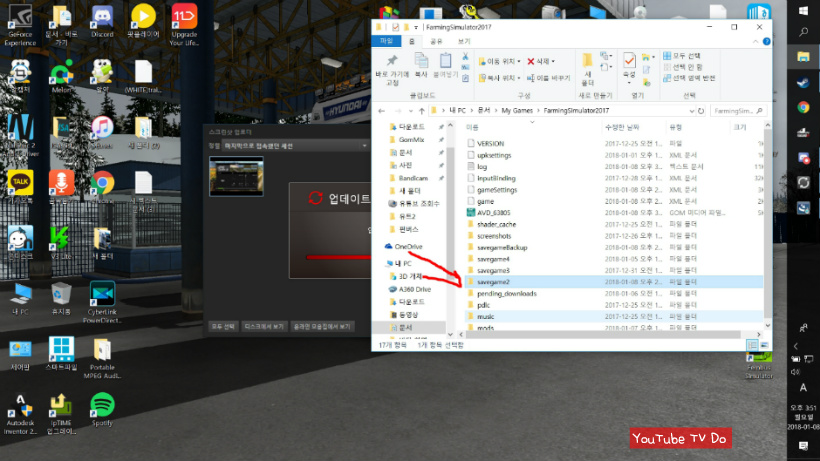Click the Properties (속성) checkmark icon
This screenshot has height=461, width=820.
pyautogui.click(x=629, y=61)
